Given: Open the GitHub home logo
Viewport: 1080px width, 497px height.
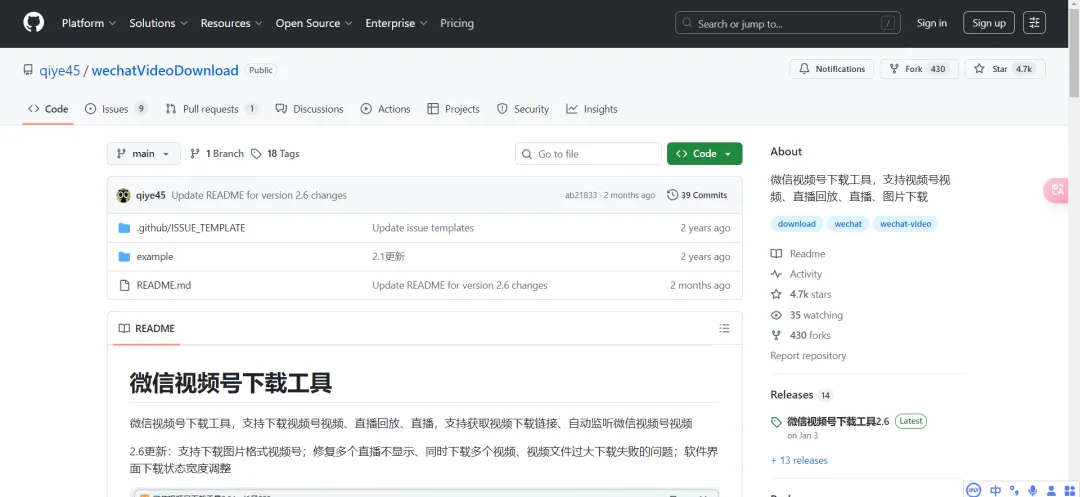Looking at the screenshot, I should pos(34,23).
